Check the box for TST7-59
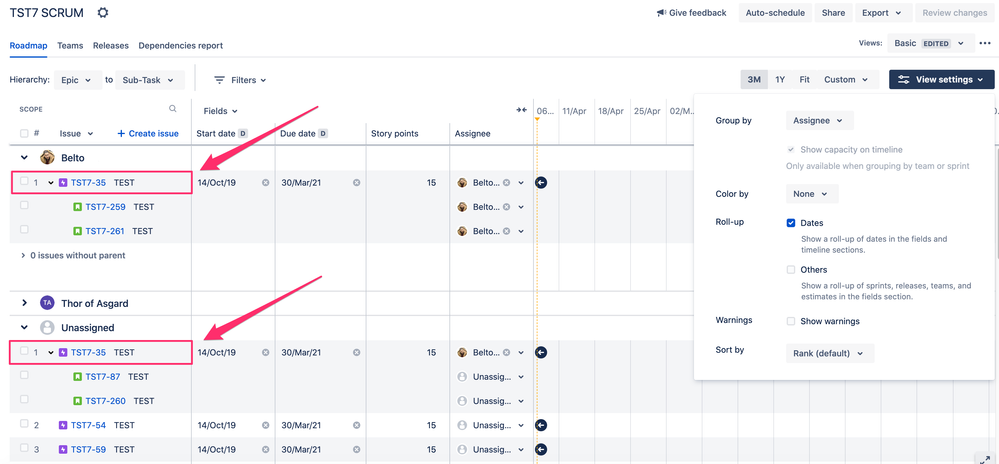The image size is (999, 464). click(x=24, y=448)
